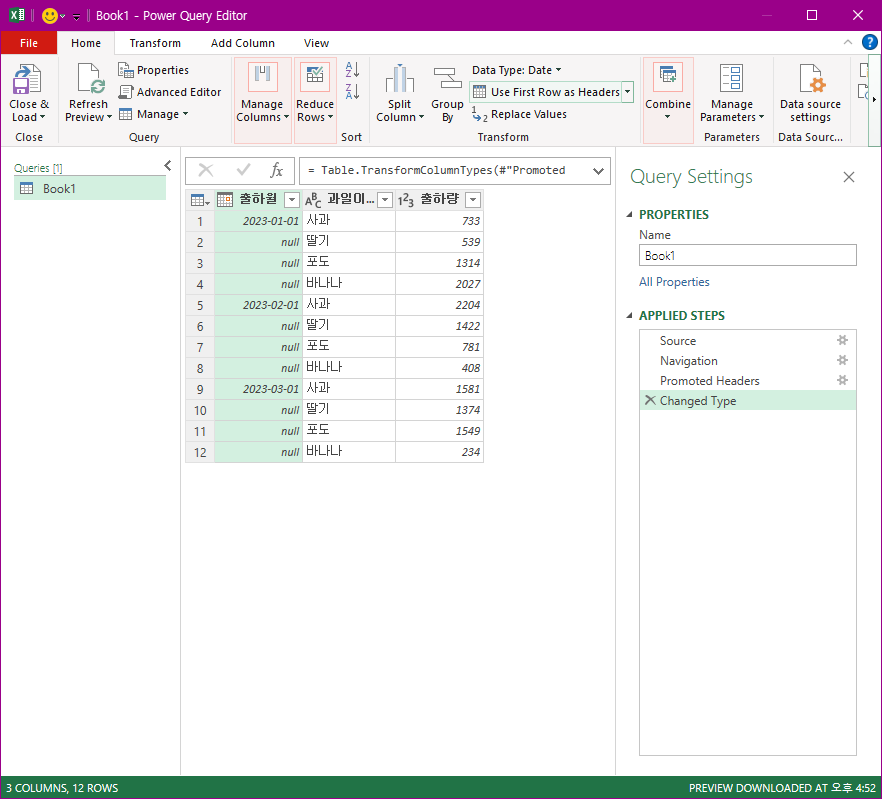This screenshot has height=799, width=882.
Task: Sort ascending A to Z
Action: [x=352, y=70]
